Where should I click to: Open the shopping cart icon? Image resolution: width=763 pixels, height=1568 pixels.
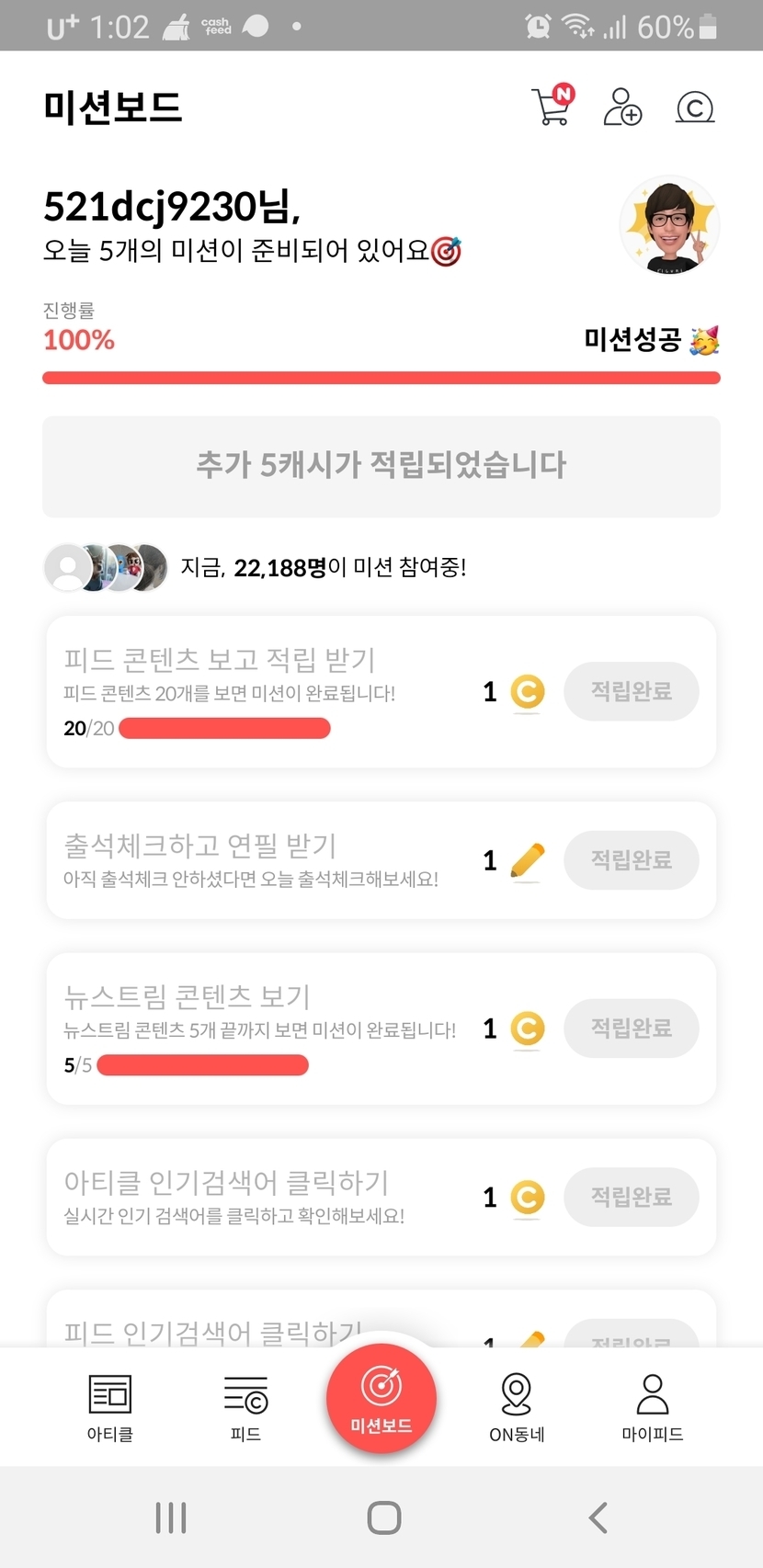click(552, 107)
